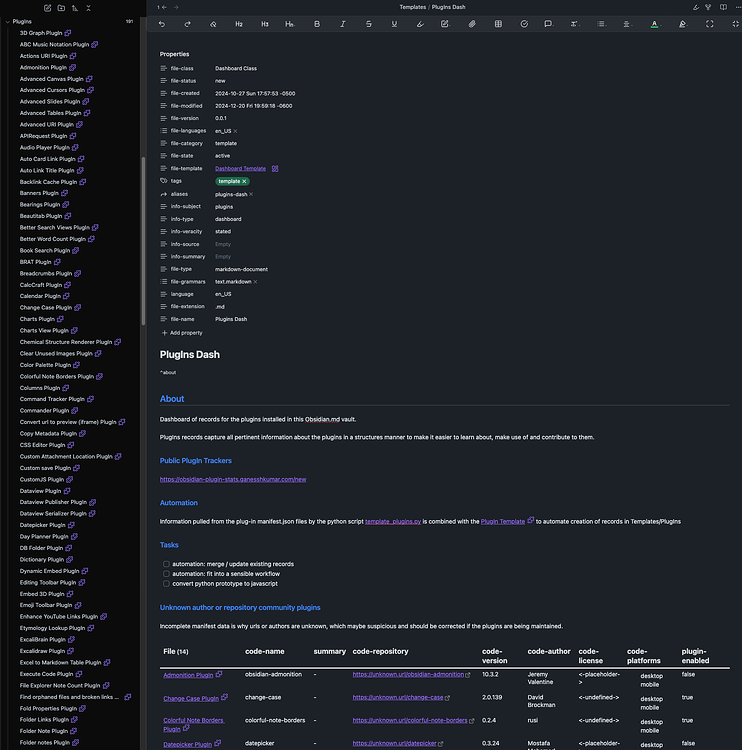Open Plugin Template link
This screenshot has height=750, width=742.
tap(503, 521)
